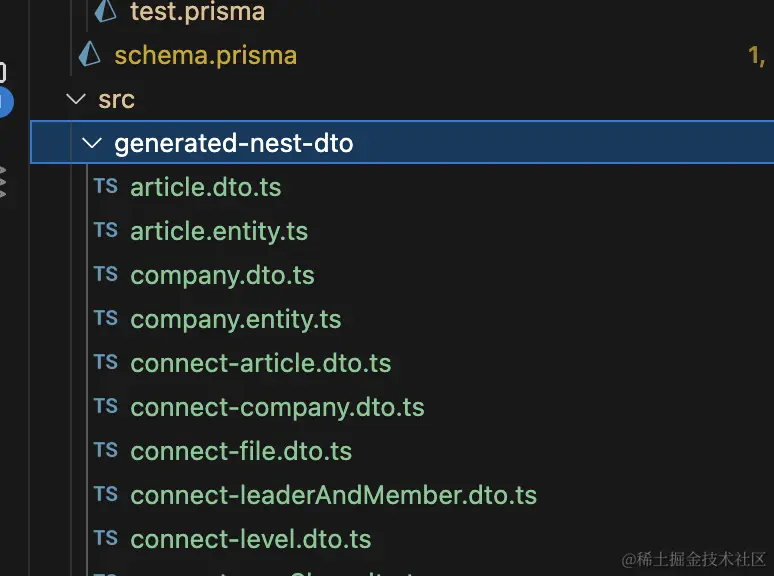Click the TS icon next to company.dto.ts

click(x=106, y=274)
